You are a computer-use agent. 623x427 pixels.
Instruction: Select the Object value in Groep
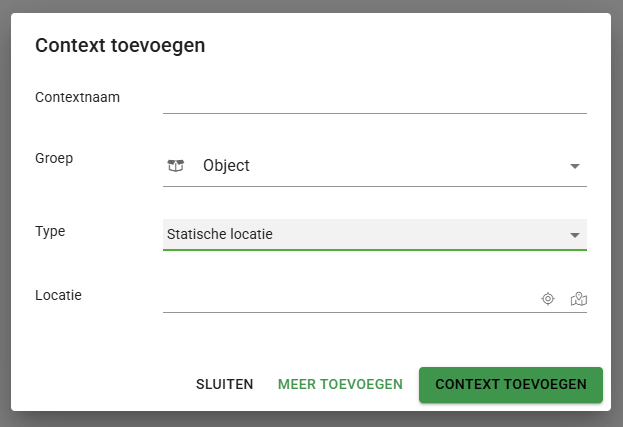point(226,166)
